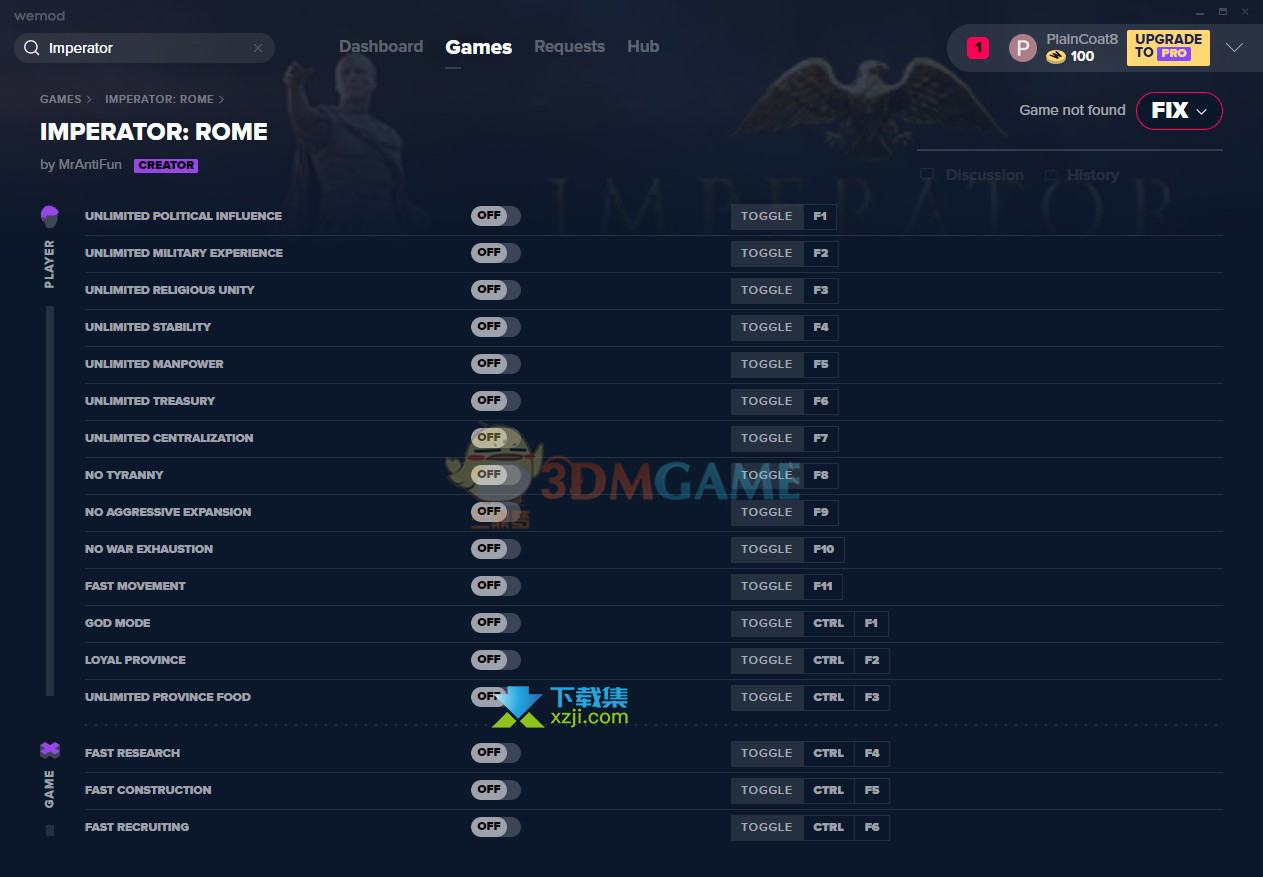Click the Player section scrollbar

[x=50, y=500]
